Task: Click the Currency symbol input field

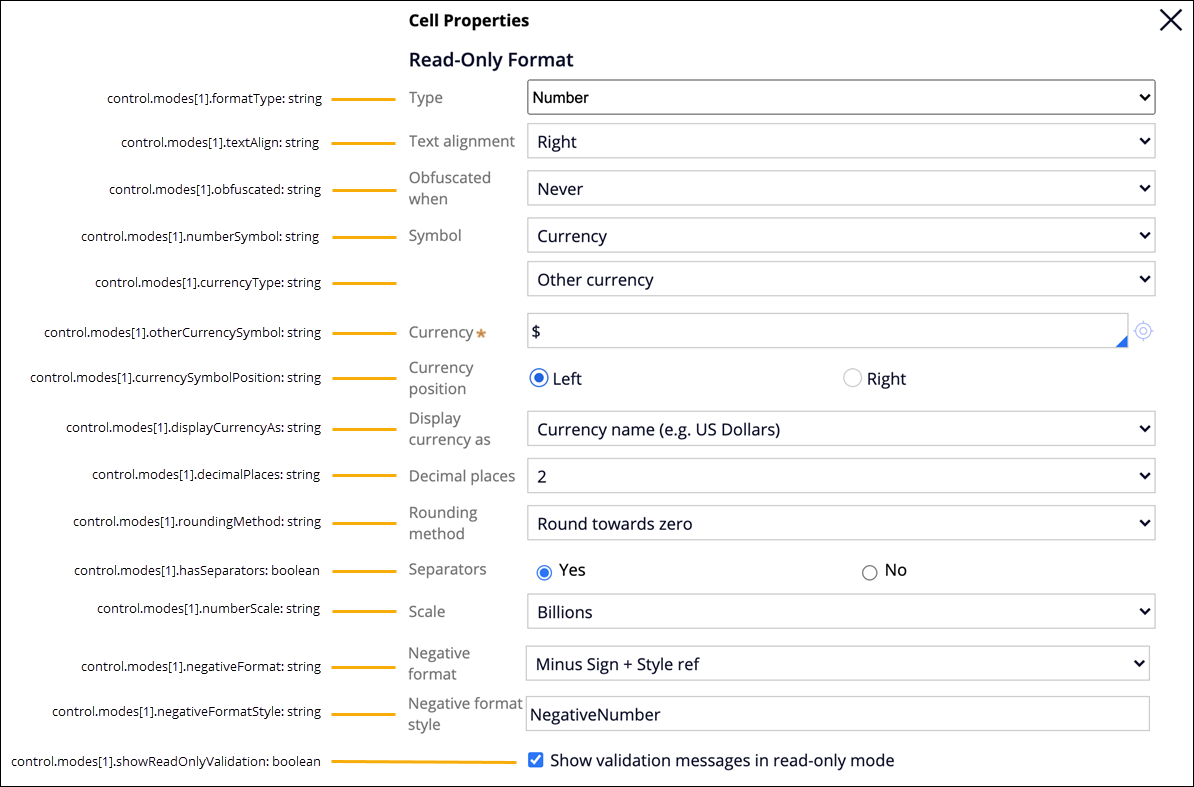Action: [820, 331]
